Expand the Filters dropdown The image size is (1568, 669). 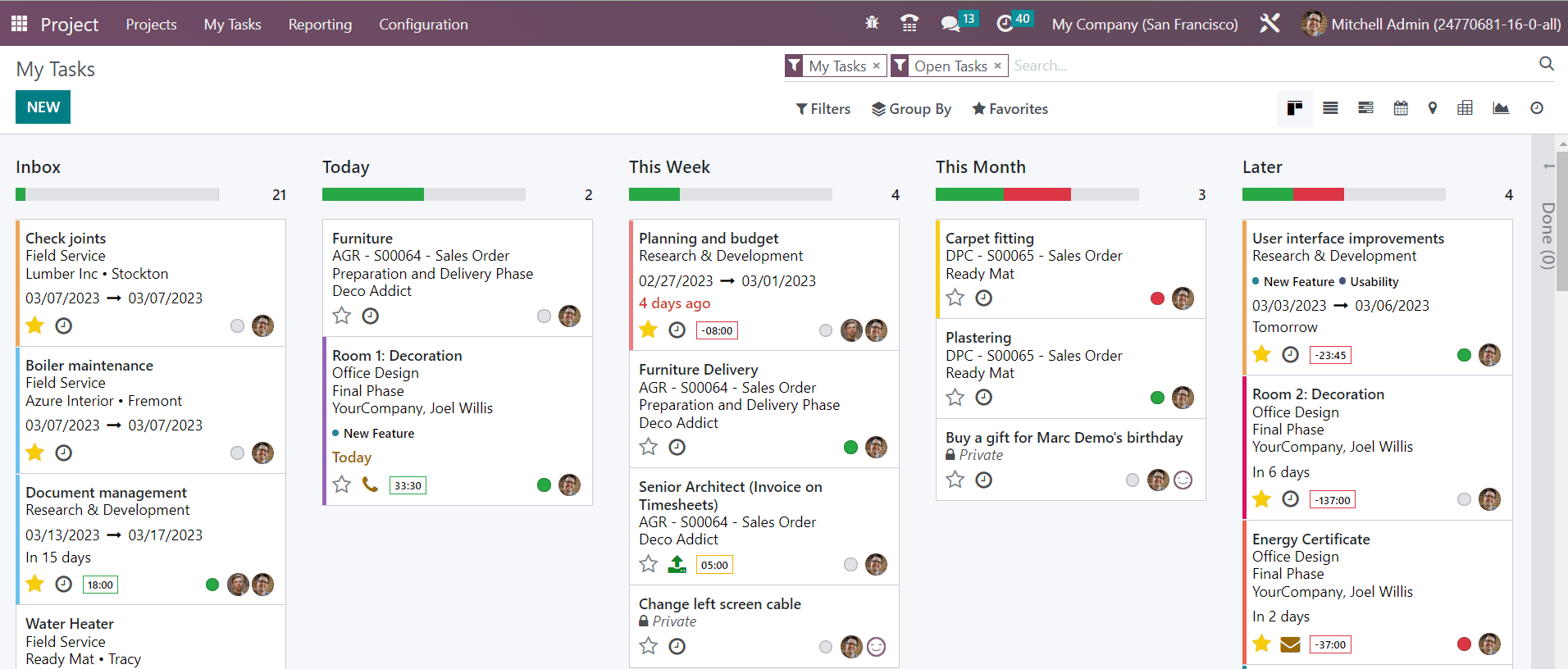click(823, 109)
